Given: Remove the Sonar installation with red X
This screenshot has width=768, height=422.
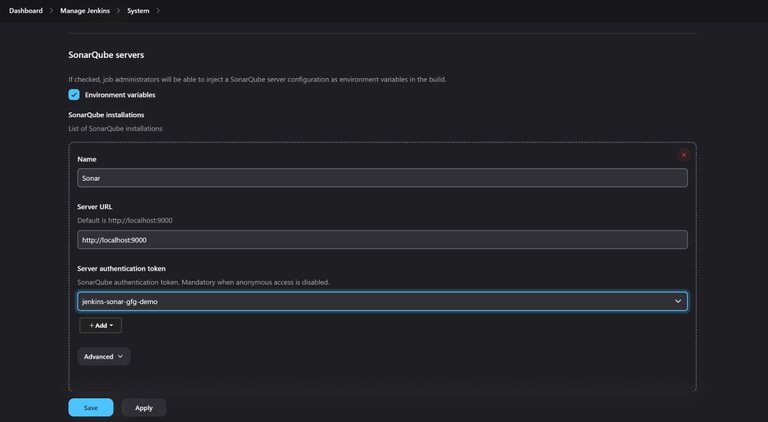Looking at the screenshot, I should 684,155.
